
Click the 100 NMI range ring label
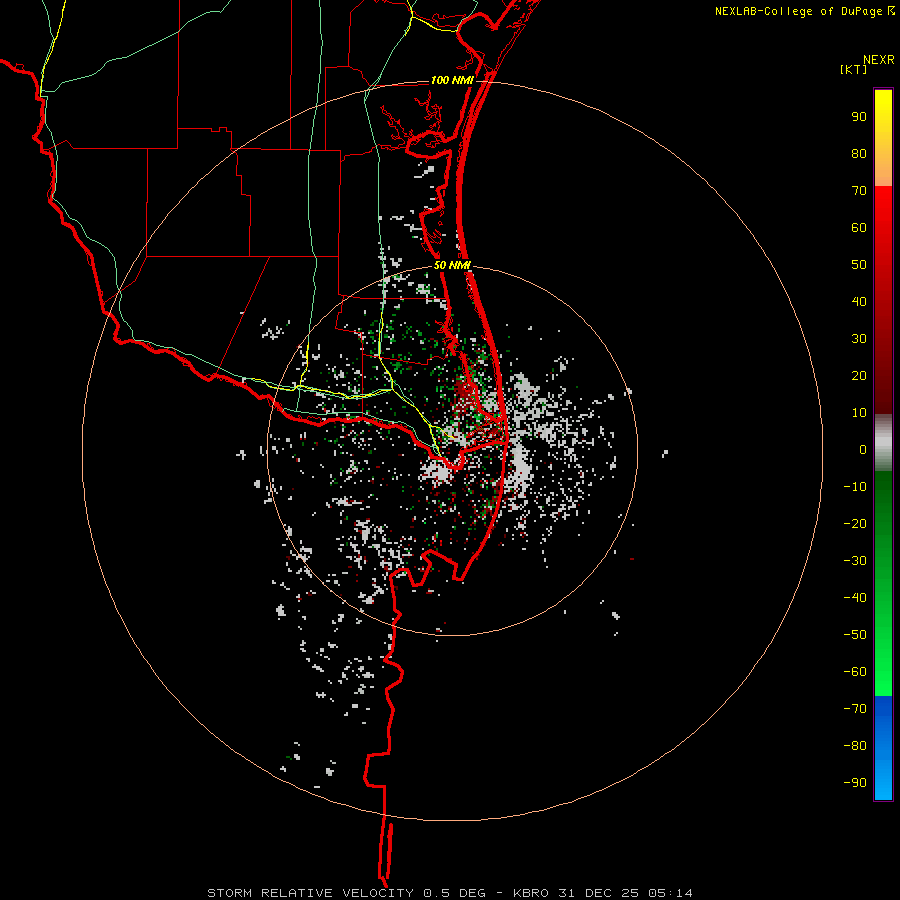pos(452,80)
